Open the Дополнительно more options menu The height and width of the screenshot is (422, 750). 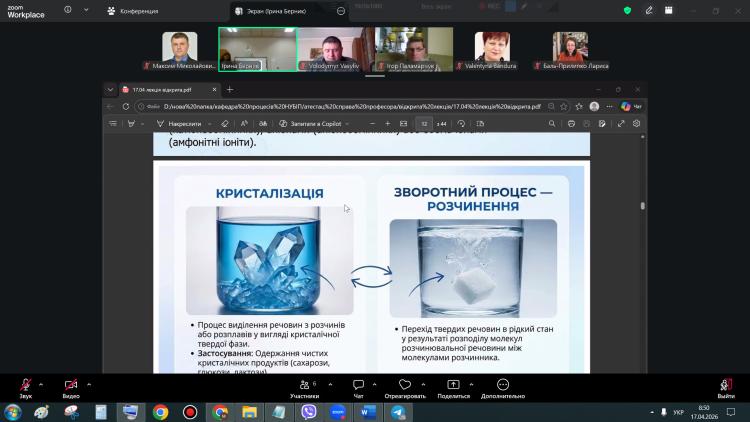click(x=503, y=388)
